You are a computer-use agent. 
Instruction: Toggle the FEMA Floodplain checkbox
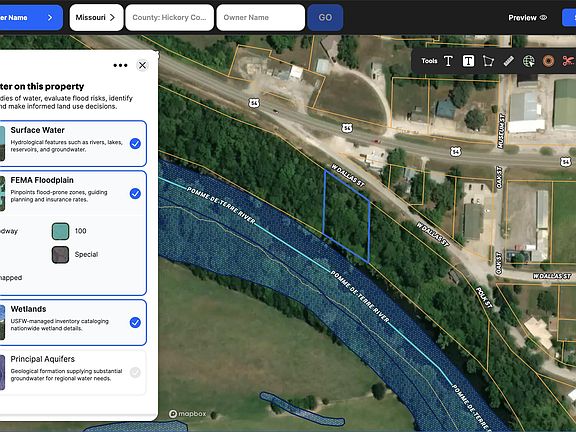click(x=135, y=193)
